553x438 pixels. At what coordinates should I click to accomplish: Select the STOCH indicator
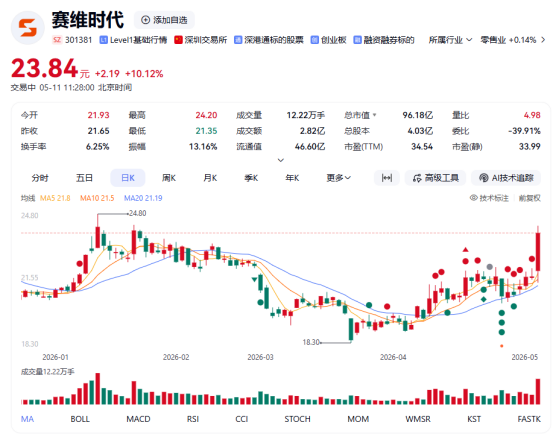297,419
